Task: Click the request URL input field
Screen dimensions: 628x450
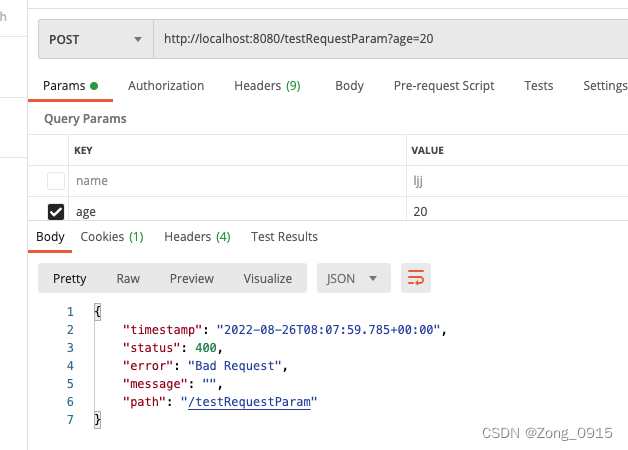Action: click(x=390, y=40)
